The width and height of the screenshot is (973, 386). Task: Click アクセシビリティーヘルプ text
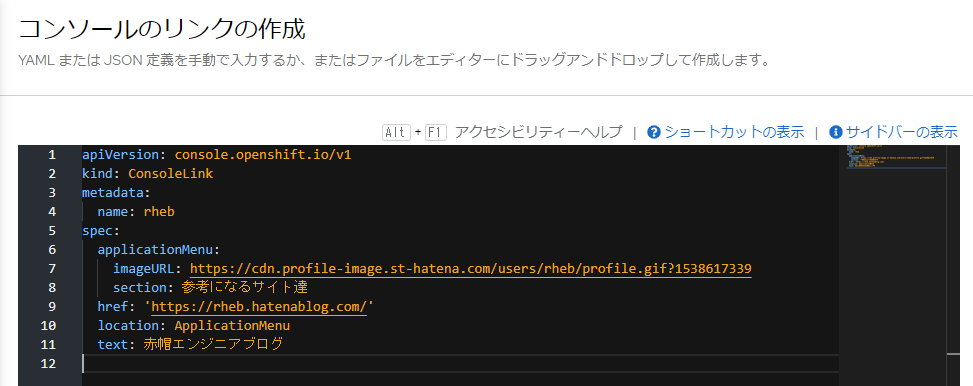click(x=538, y=132)
